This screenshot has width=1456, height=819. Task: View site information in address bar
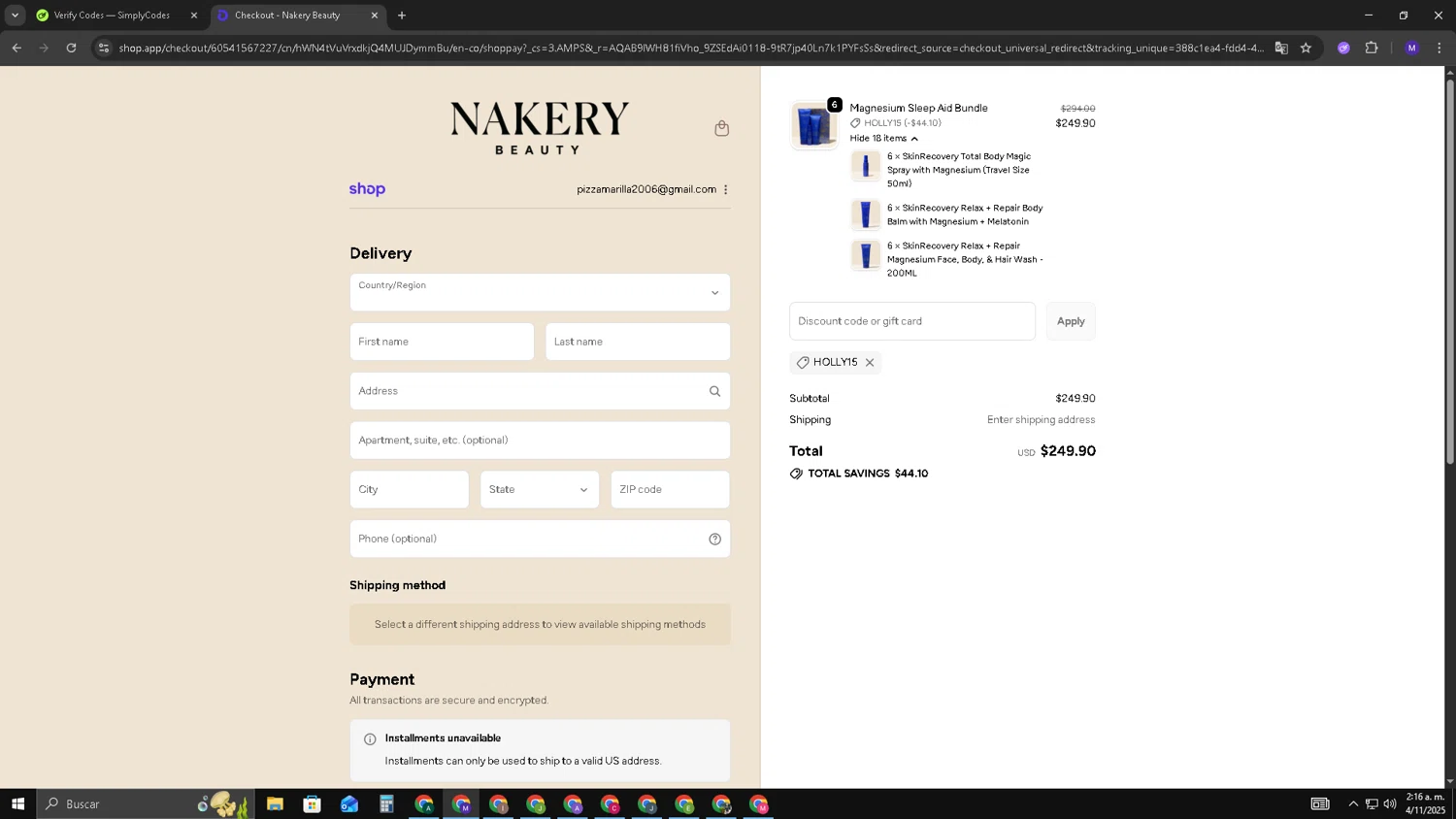(104, 48)
